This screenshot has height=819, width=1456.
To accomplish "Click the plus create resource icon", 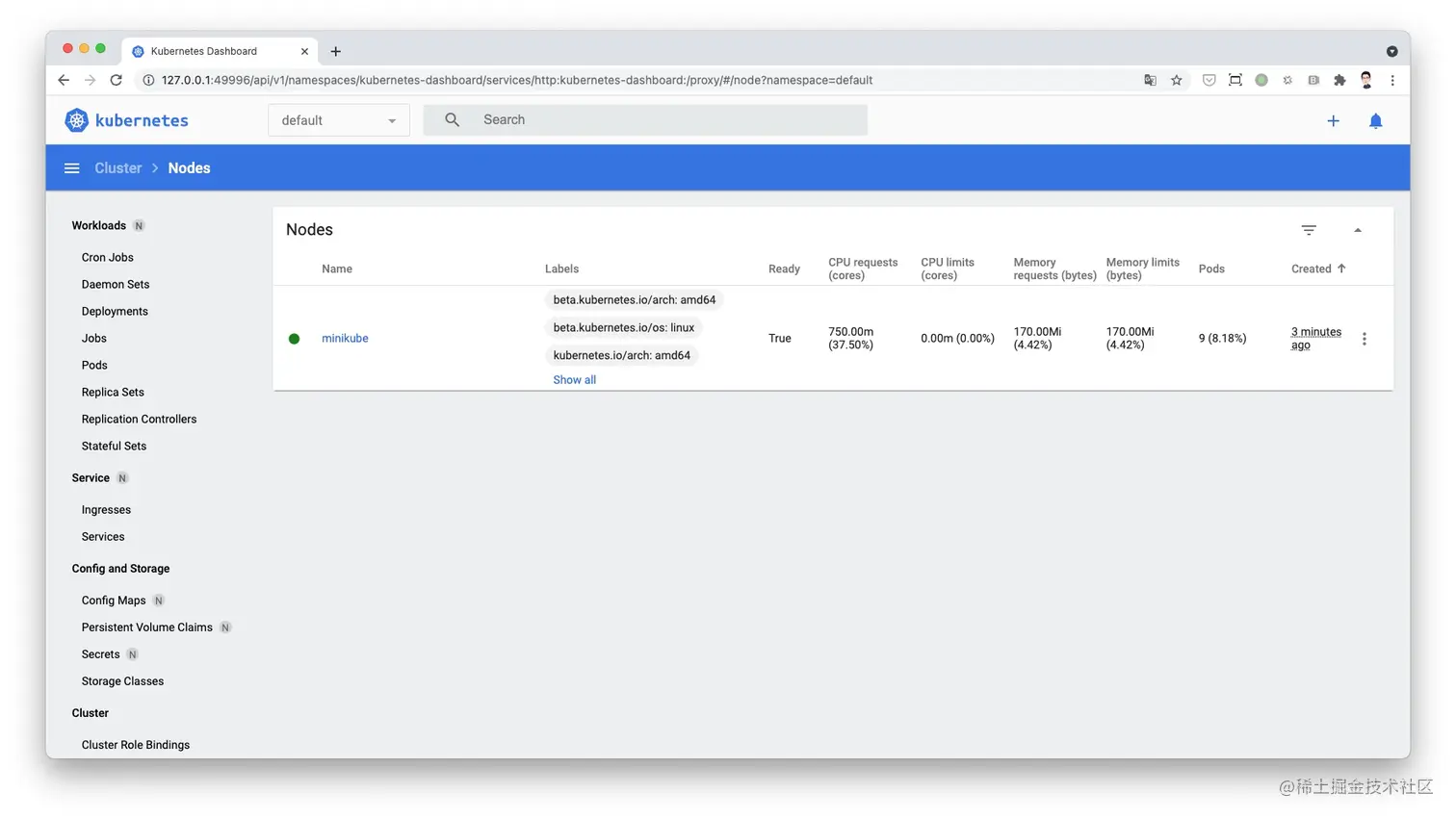I will [x=1333, y=120].
